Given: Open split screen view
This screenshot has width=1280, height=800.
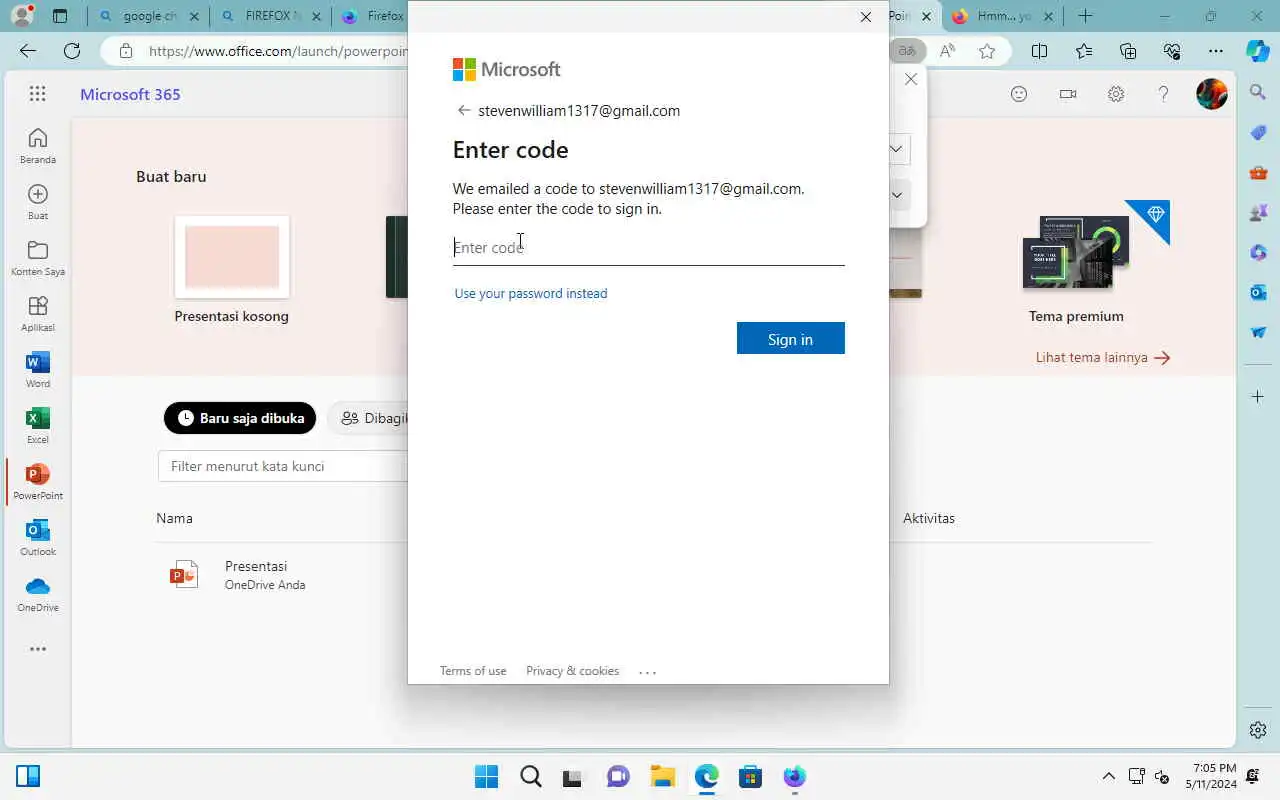Looking at the screenshot, I should [1039, 51].
